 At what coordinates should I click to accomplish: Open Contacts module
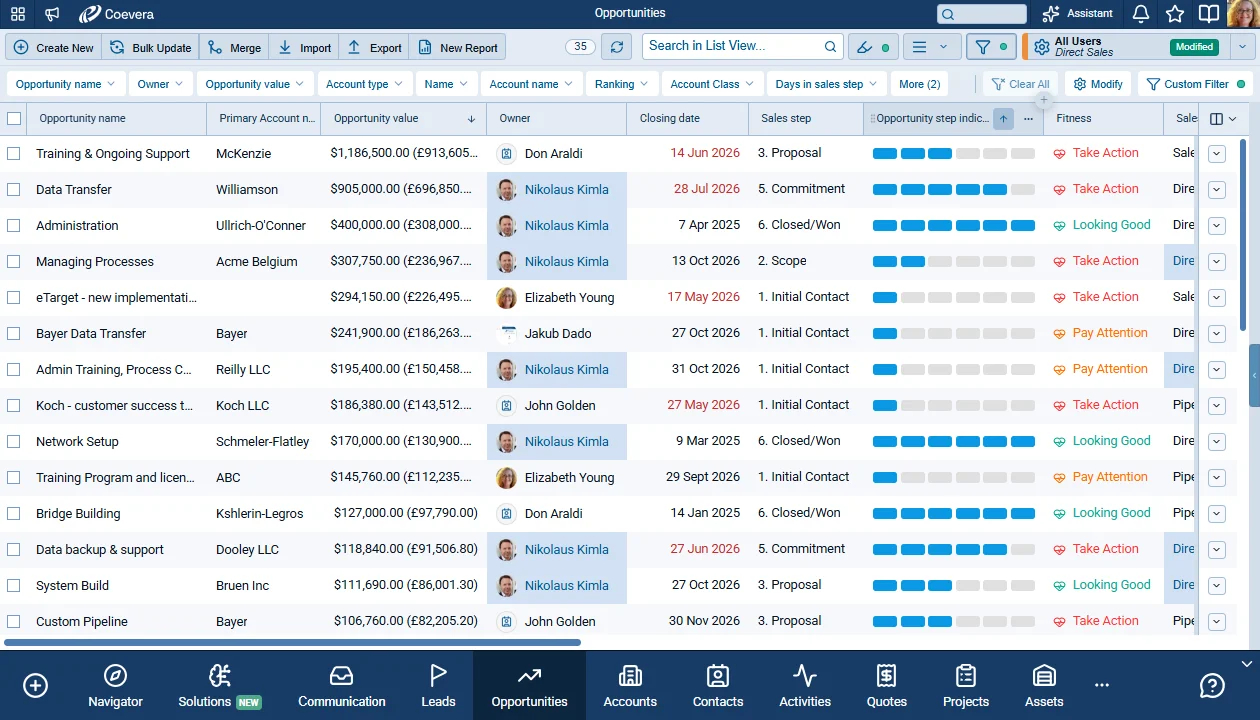click(x=718, y=686)
